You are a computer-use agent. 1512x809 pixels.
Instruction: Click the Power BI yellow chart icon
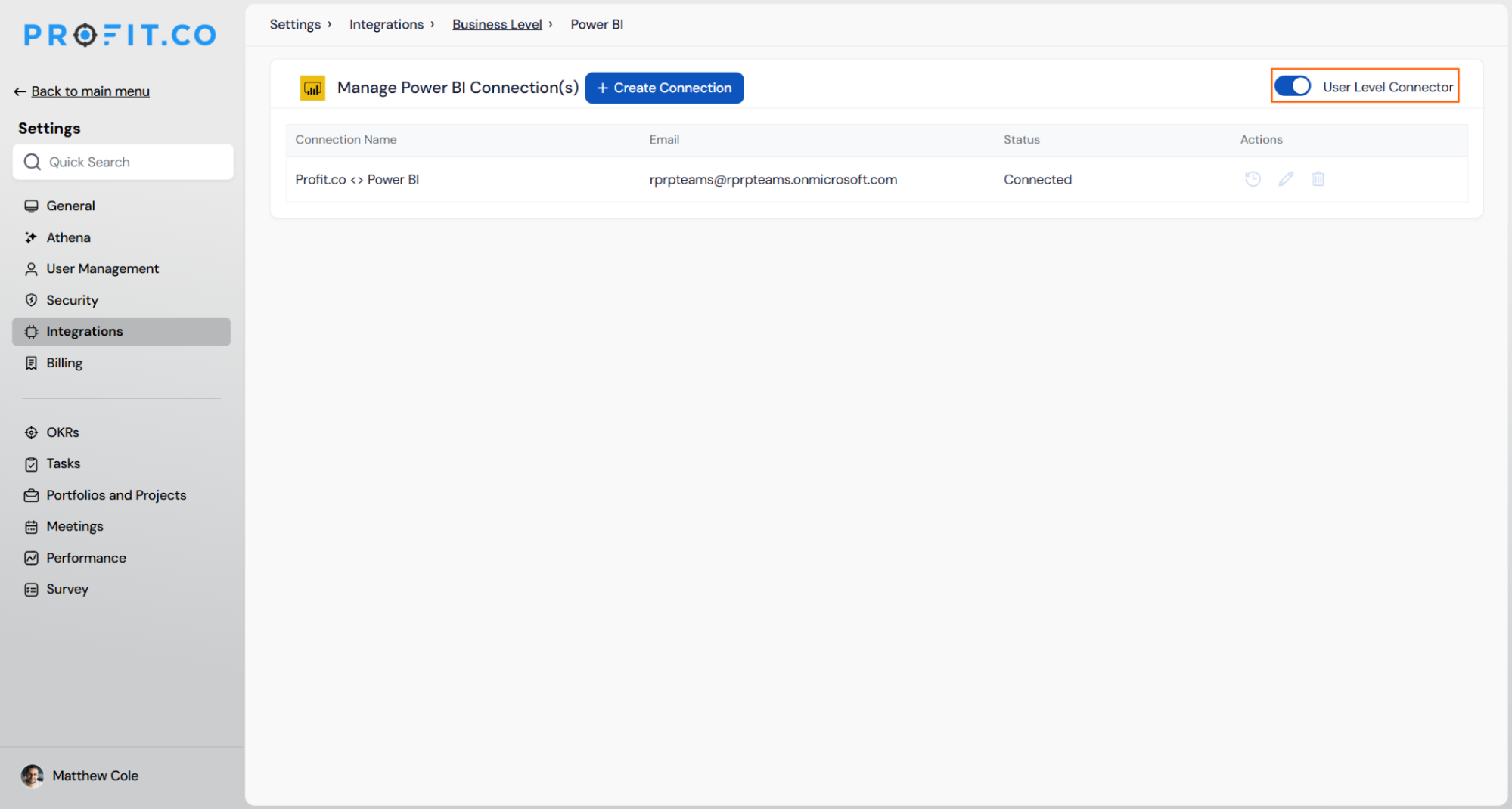coord(312,88)
